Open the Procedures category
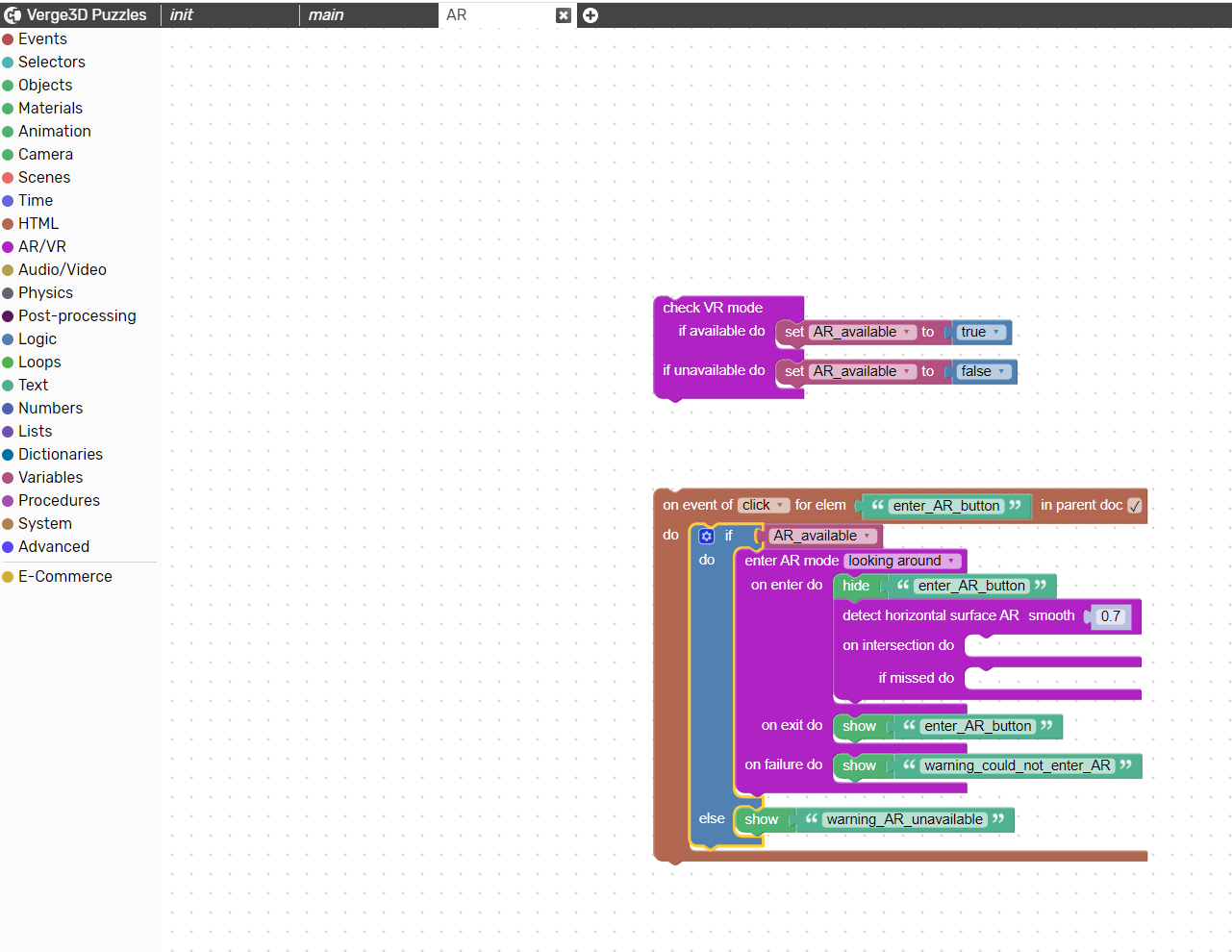 [x=59, y=500]
